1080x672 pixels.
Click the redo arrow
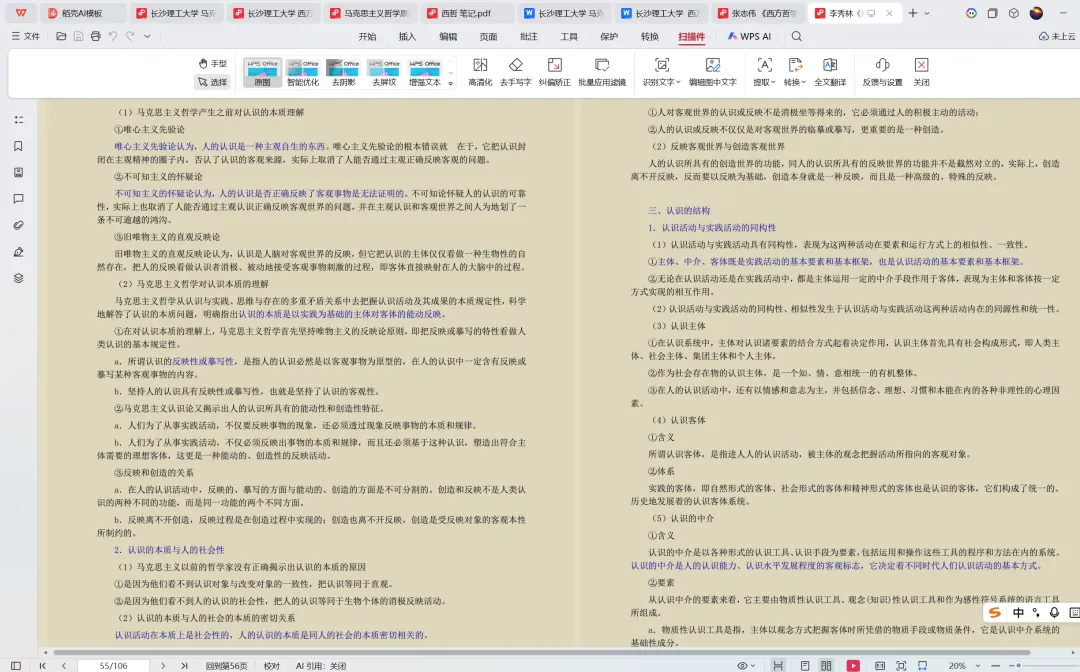click(x=130, y=36)
